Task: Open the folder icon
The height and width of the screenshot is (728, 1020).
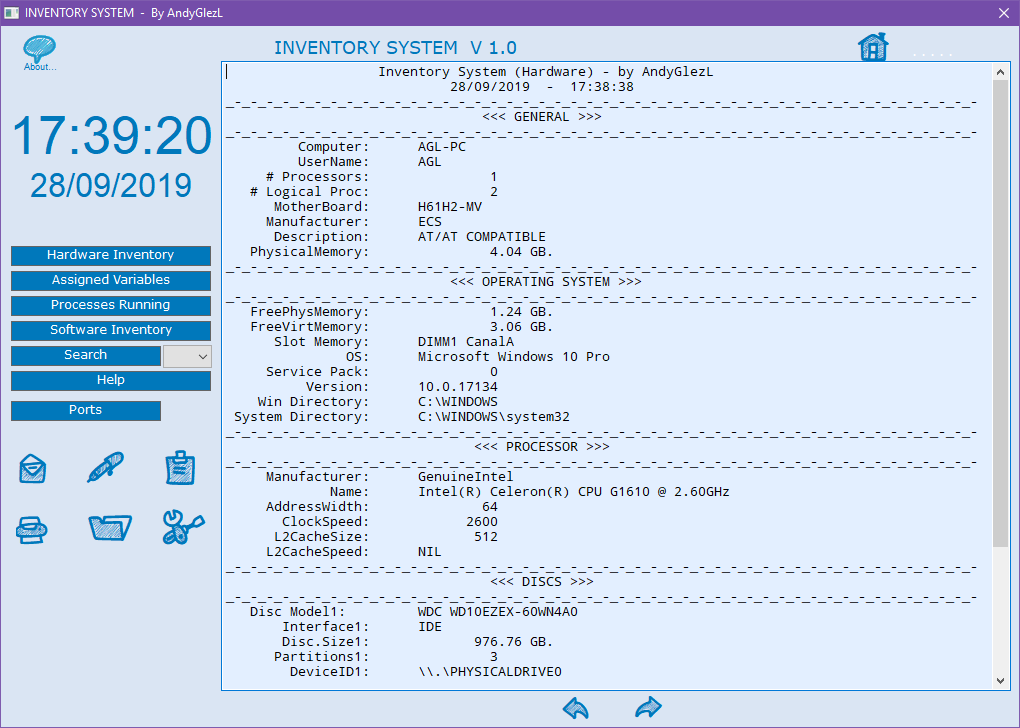Action: pyautogui.click(x=110, y=528)
